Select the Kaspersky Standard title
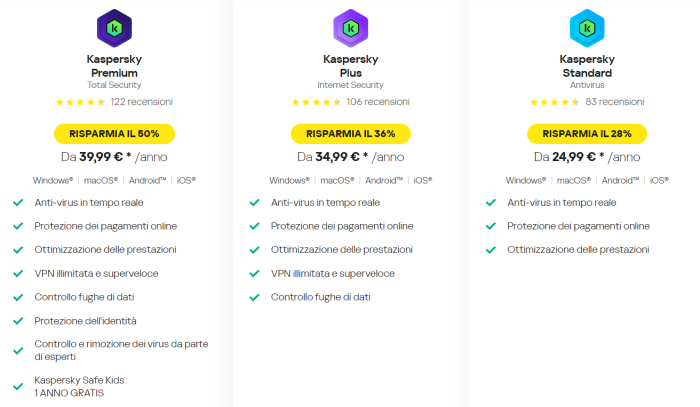 click(586, 66)
